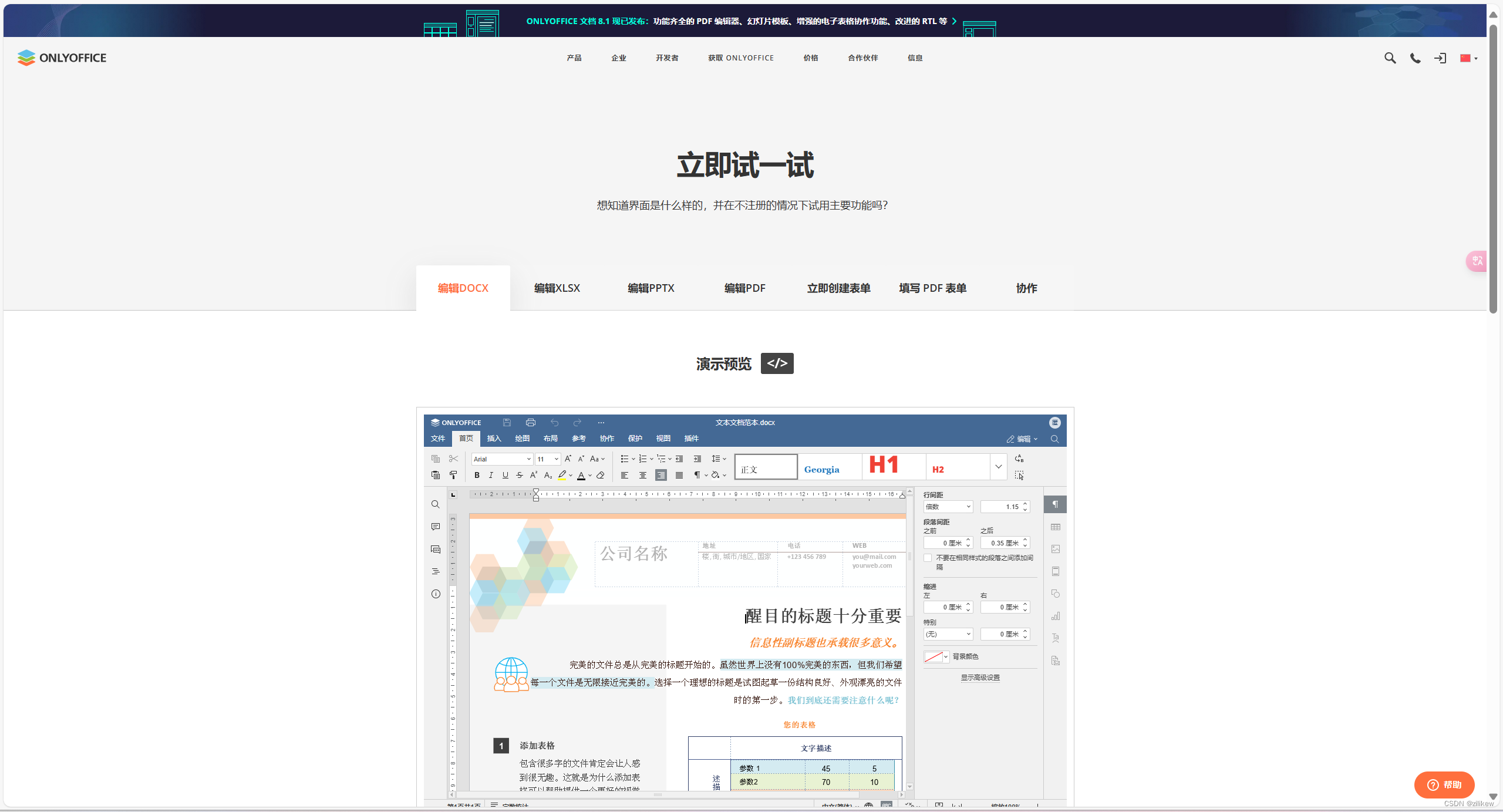Open Shape settings in right sidebar
The height and width of the screenshot is (812, 1503).
pos(1055,594)
